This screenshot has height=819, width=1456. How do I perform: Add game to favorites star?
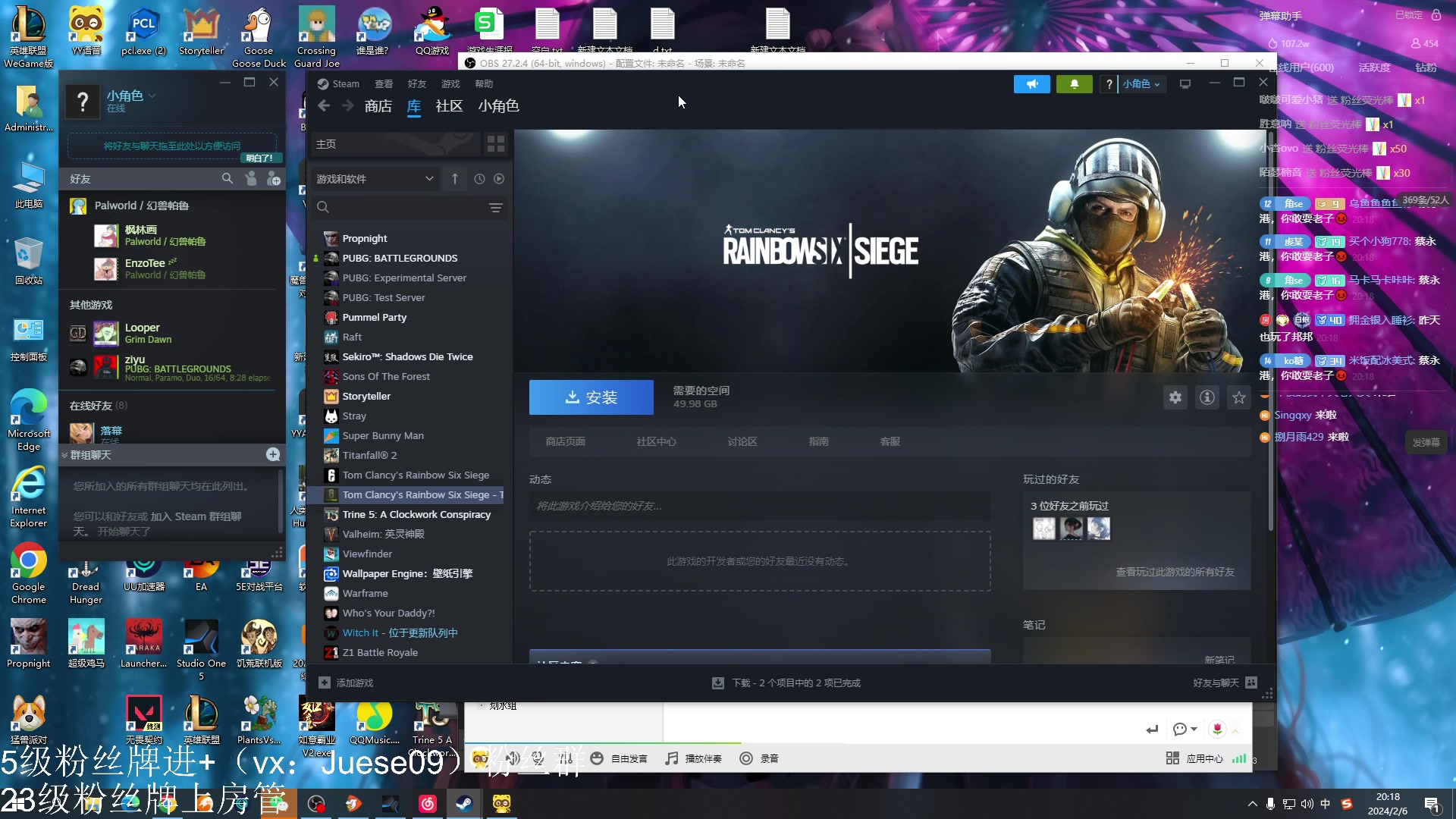pyautogui.click(x=1238, y=397)
